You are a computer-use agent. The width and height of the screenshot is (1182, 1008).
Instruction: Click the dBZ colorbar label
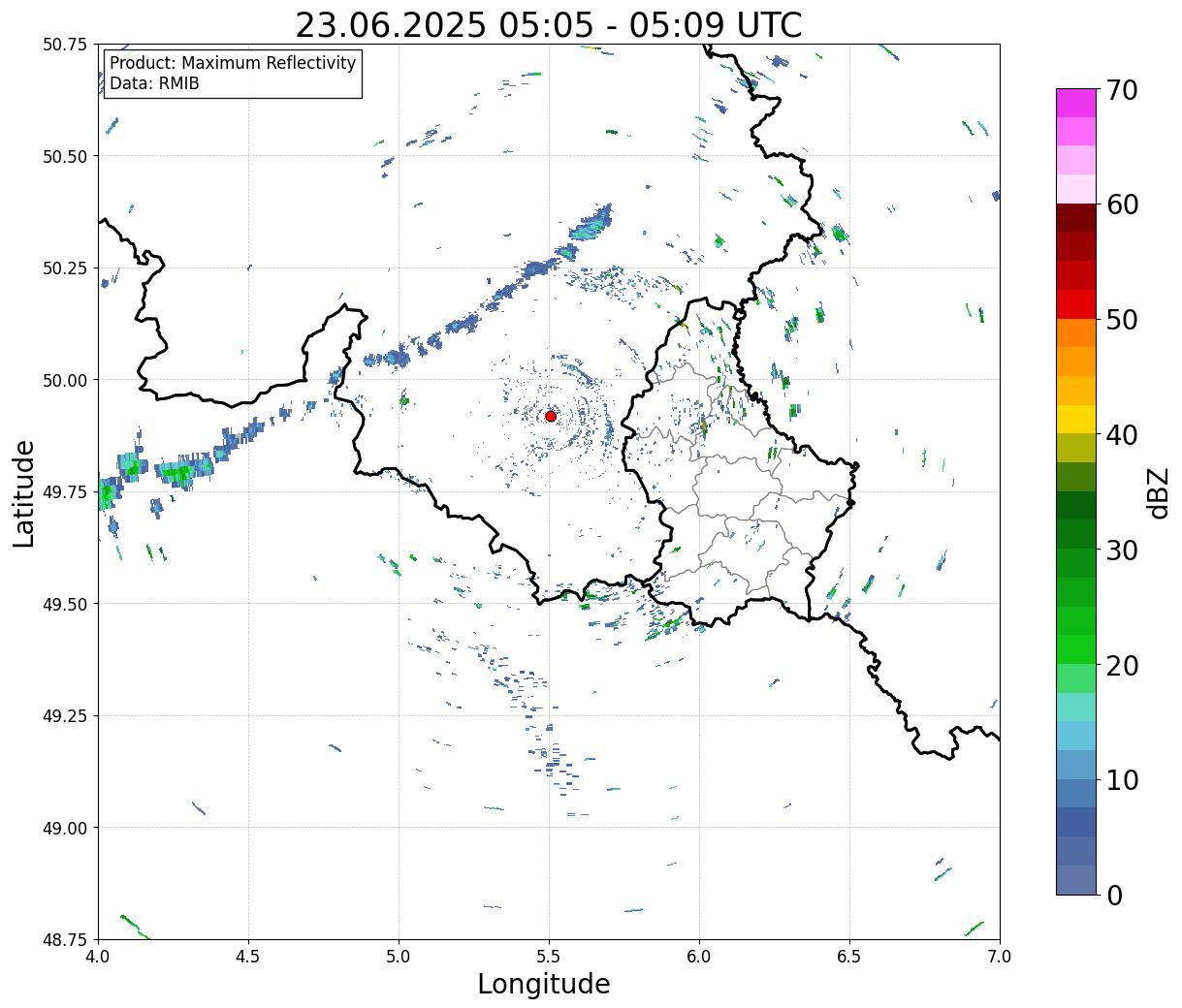tap(1158, 491)
